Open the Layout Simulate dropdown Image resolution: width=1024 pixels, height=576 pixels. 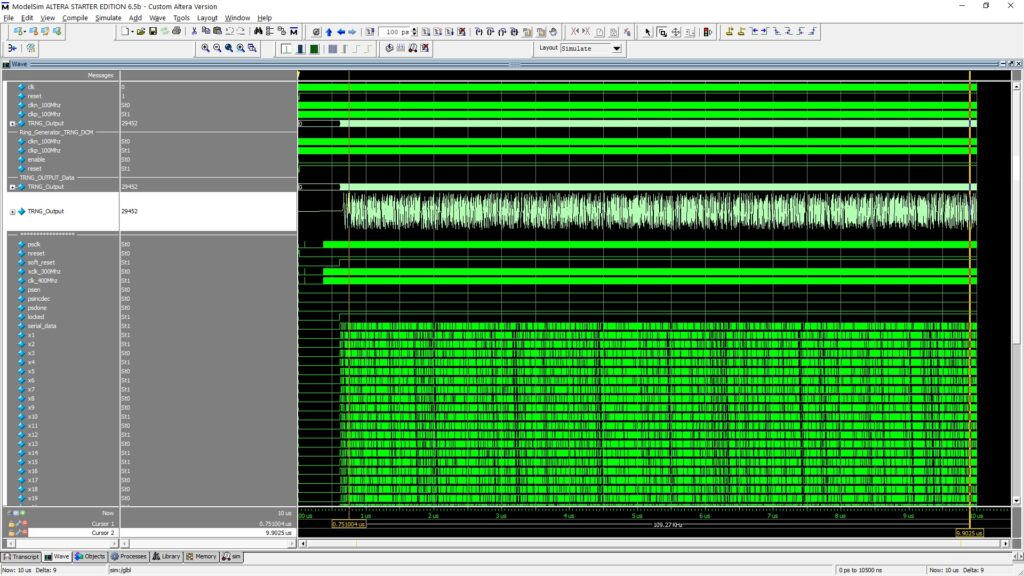pos(616,48)
